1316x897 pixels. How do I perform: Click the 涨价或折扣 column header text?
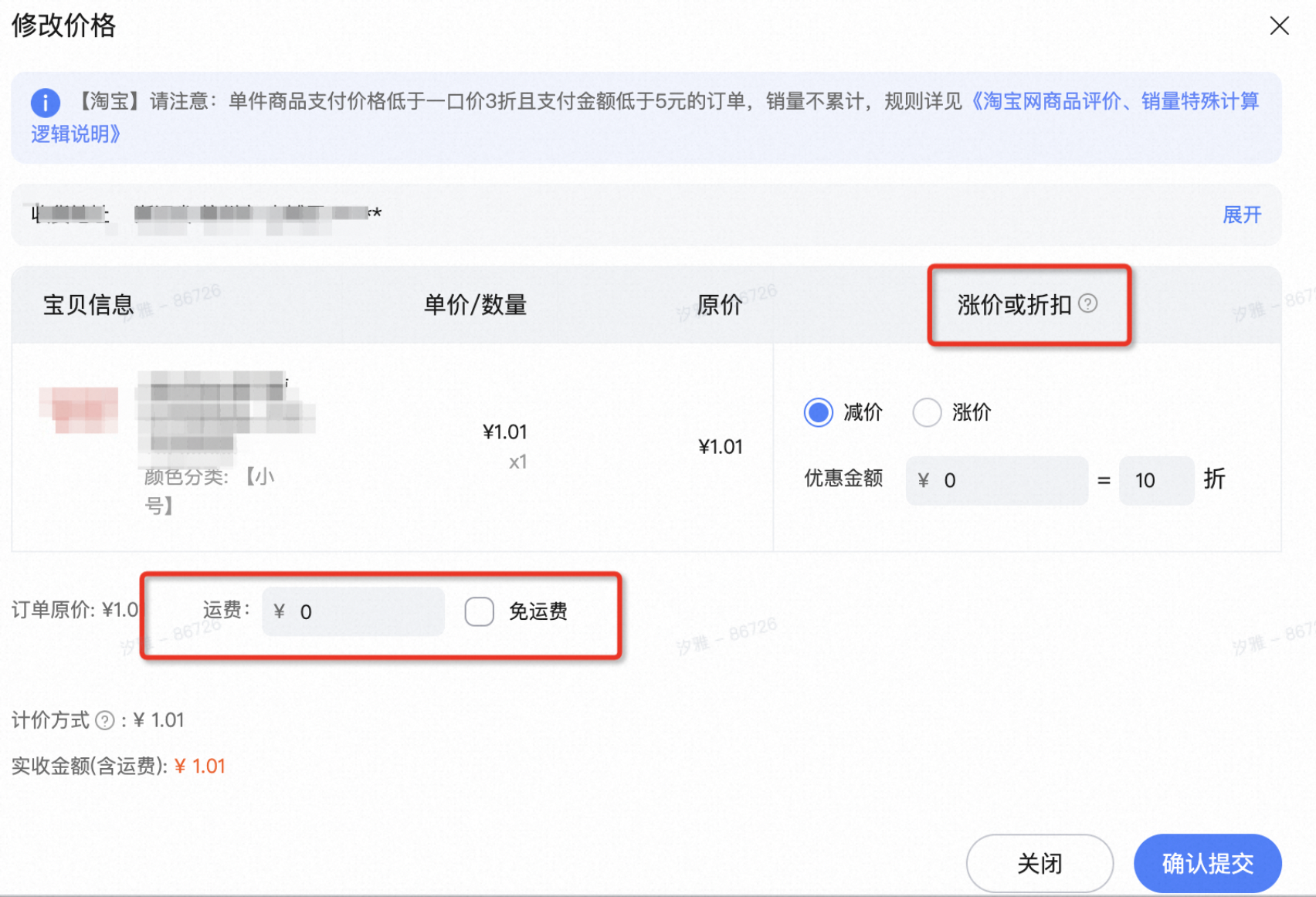click(x=1014, y=305)
